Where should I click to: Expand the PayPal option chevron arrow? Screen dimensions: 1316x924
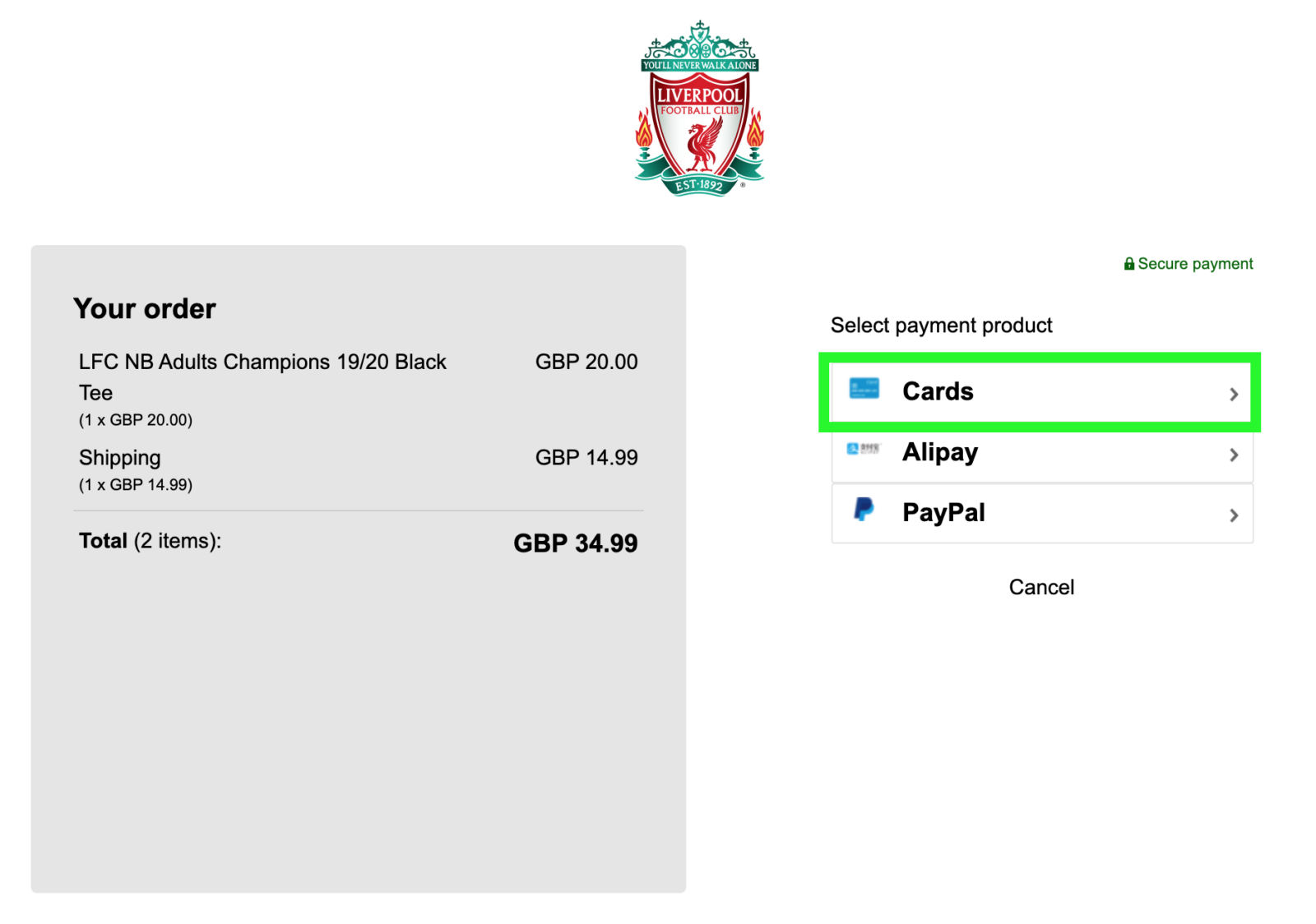1234,515
